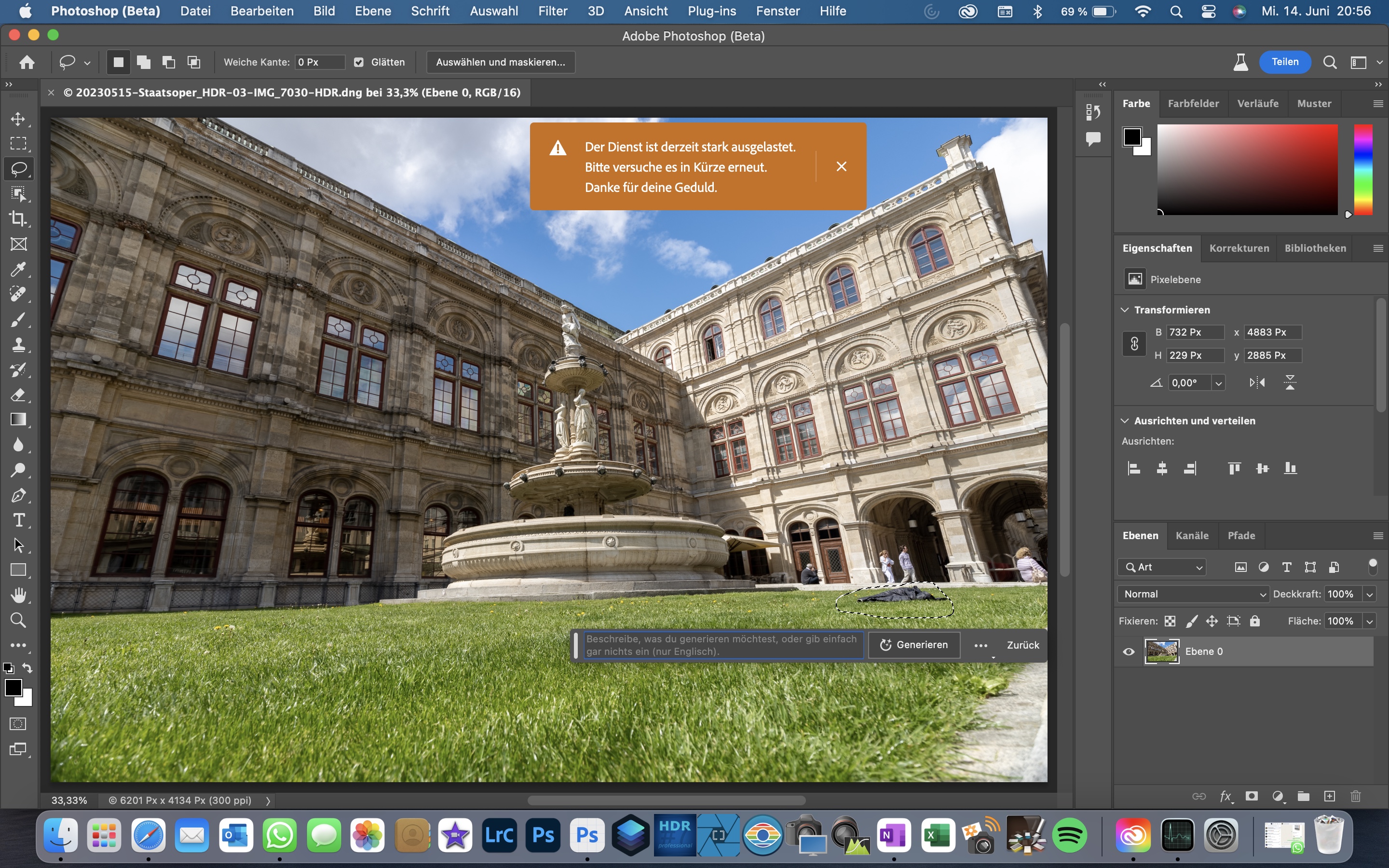Select the Type tool
The height and width of the screenshot is (868, 1389).
point(19,520)
